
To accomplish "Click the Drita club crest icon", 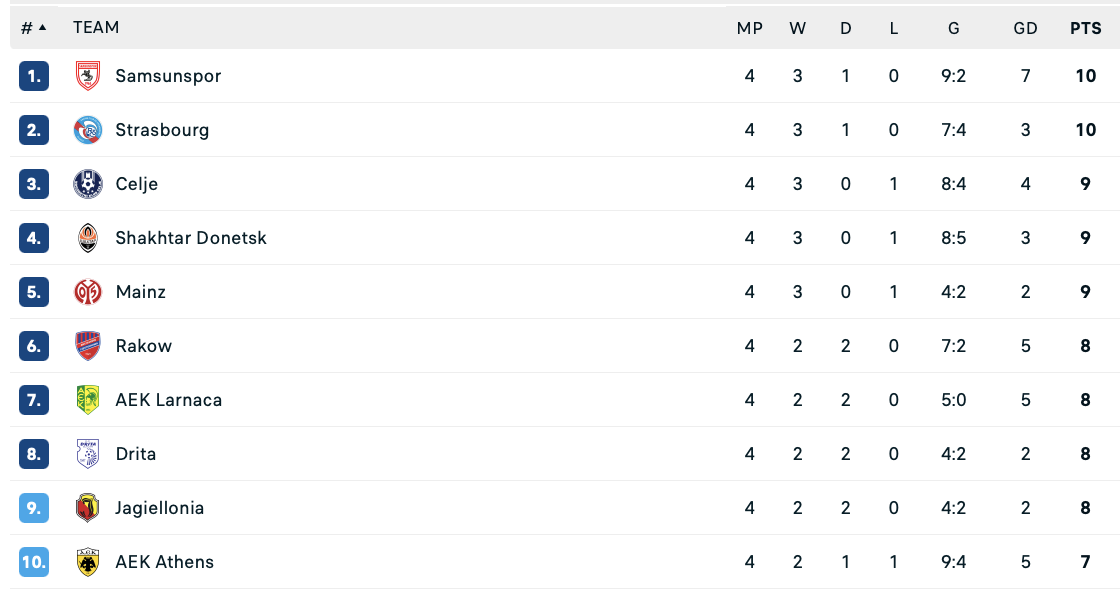I will (x=88, y=454).
